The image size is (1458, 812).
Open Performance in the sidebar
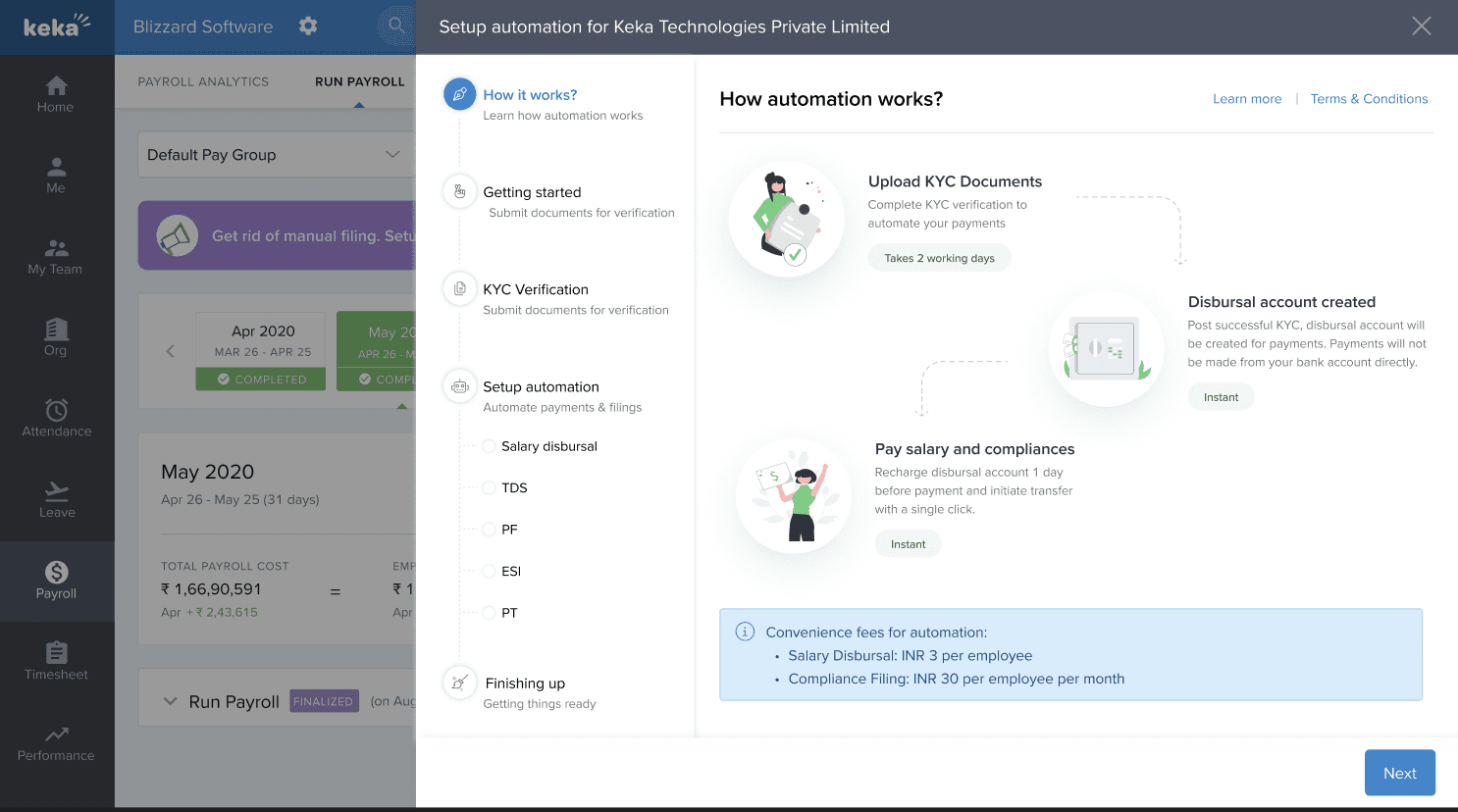coord(56,743)
